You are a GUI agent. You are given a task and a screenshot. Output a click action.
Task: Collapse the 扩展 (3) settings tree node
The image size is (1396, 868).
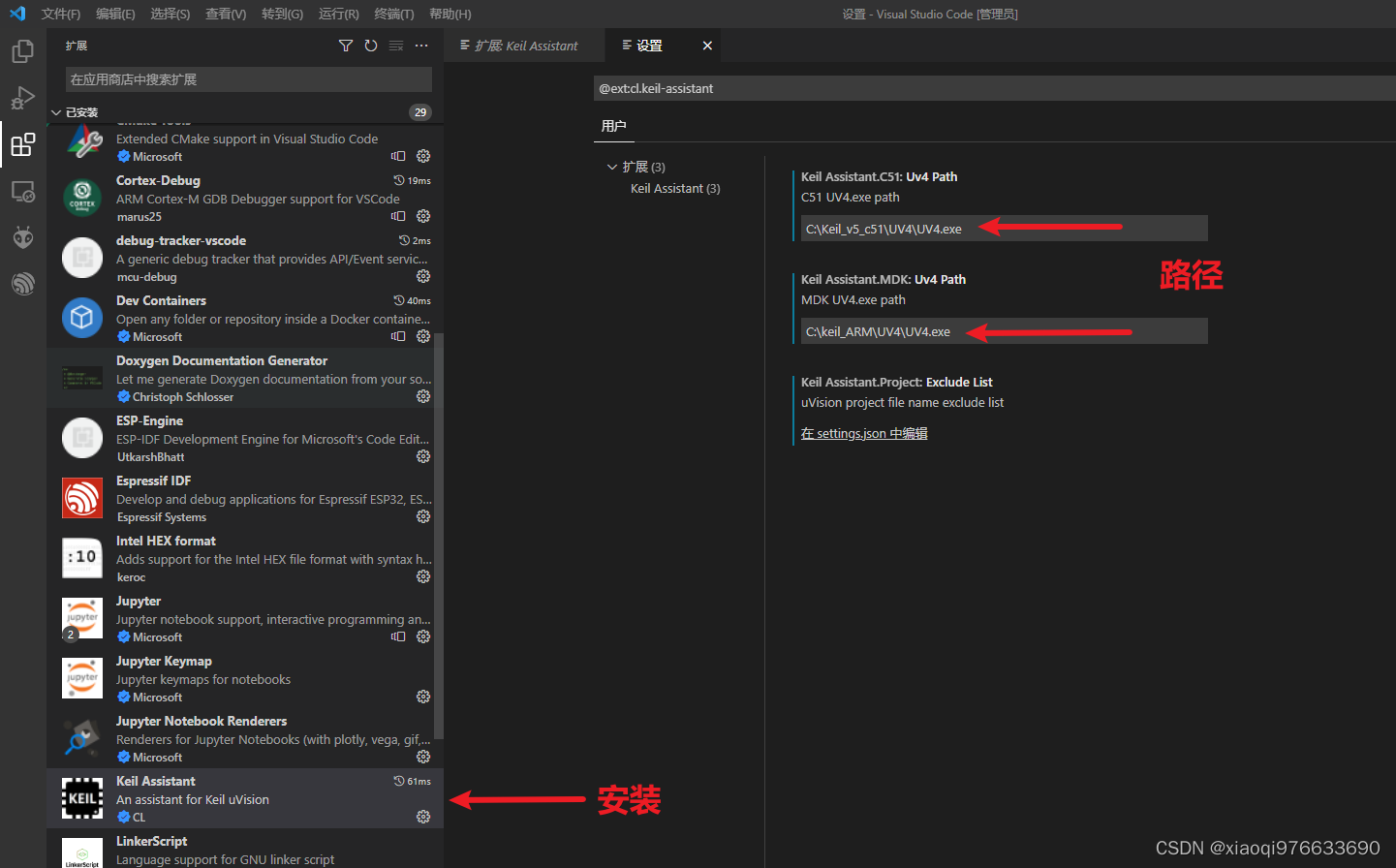(612, 167)
